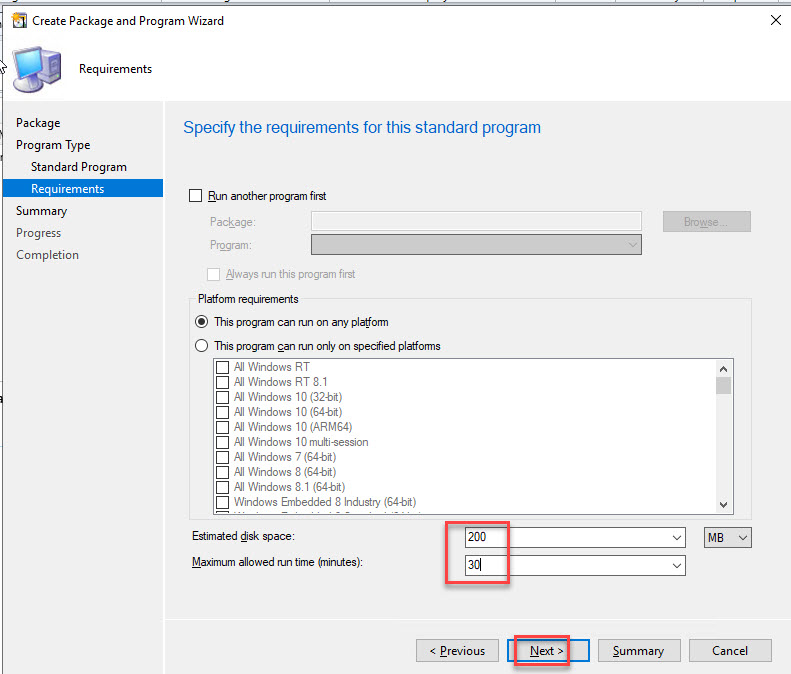Screen dimensions: 791x674
Task: Go to Package step in sidebar
Action: (x=38, y=123)
